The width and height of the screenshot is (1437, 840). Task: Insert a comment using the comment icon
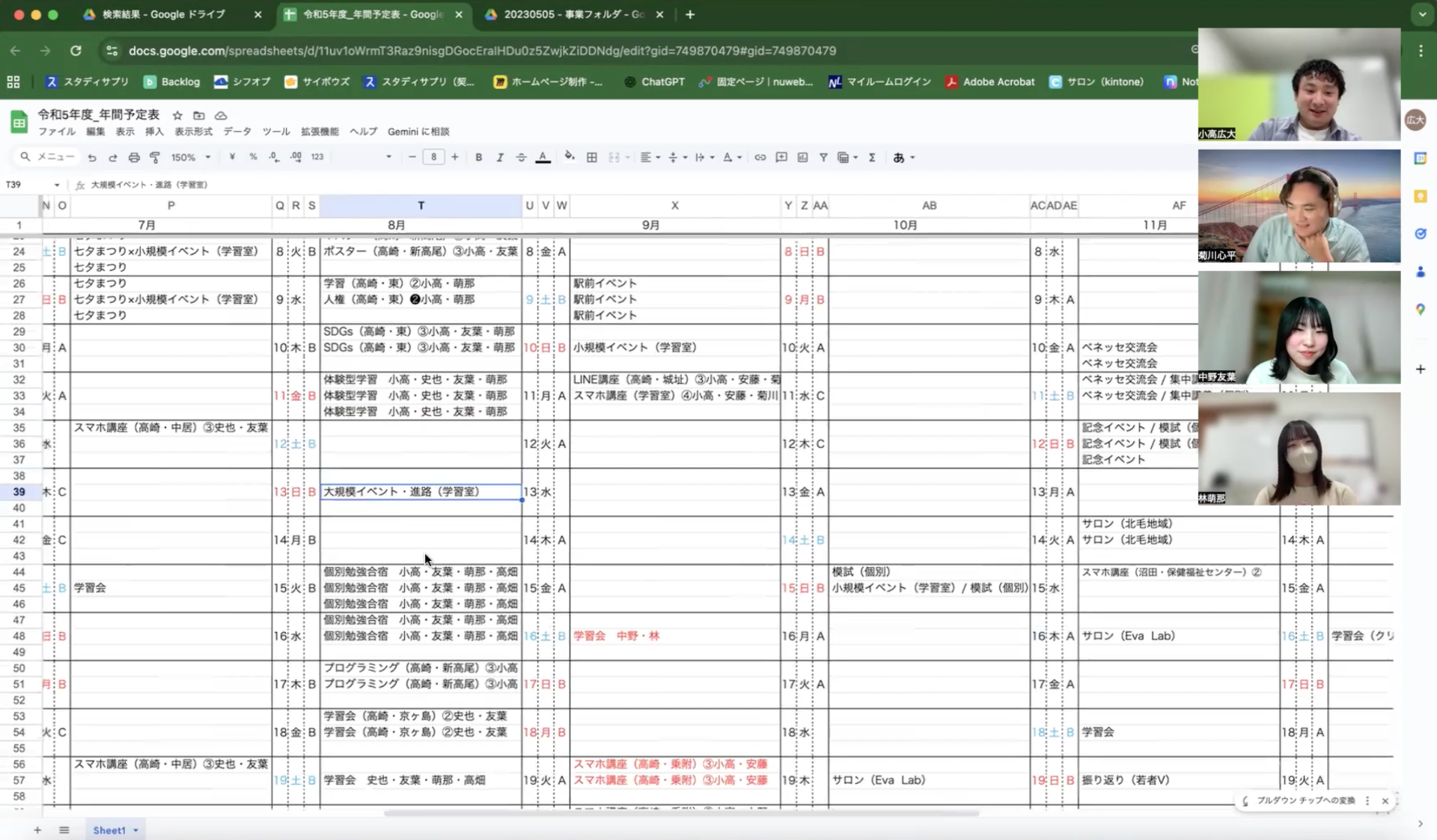[781, 157]
